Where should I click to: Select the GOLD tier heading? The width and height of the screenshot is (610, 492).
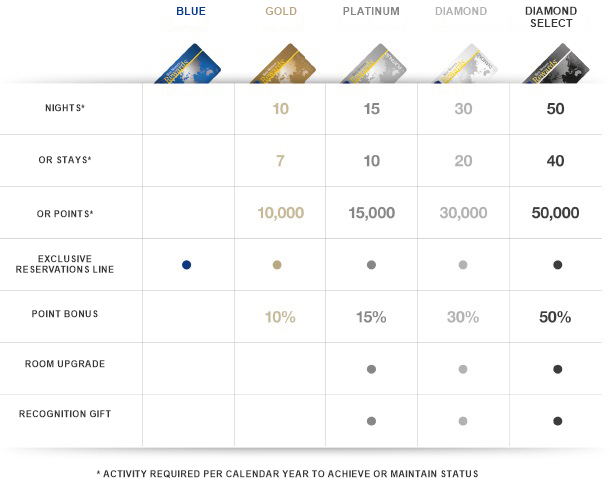281,11
